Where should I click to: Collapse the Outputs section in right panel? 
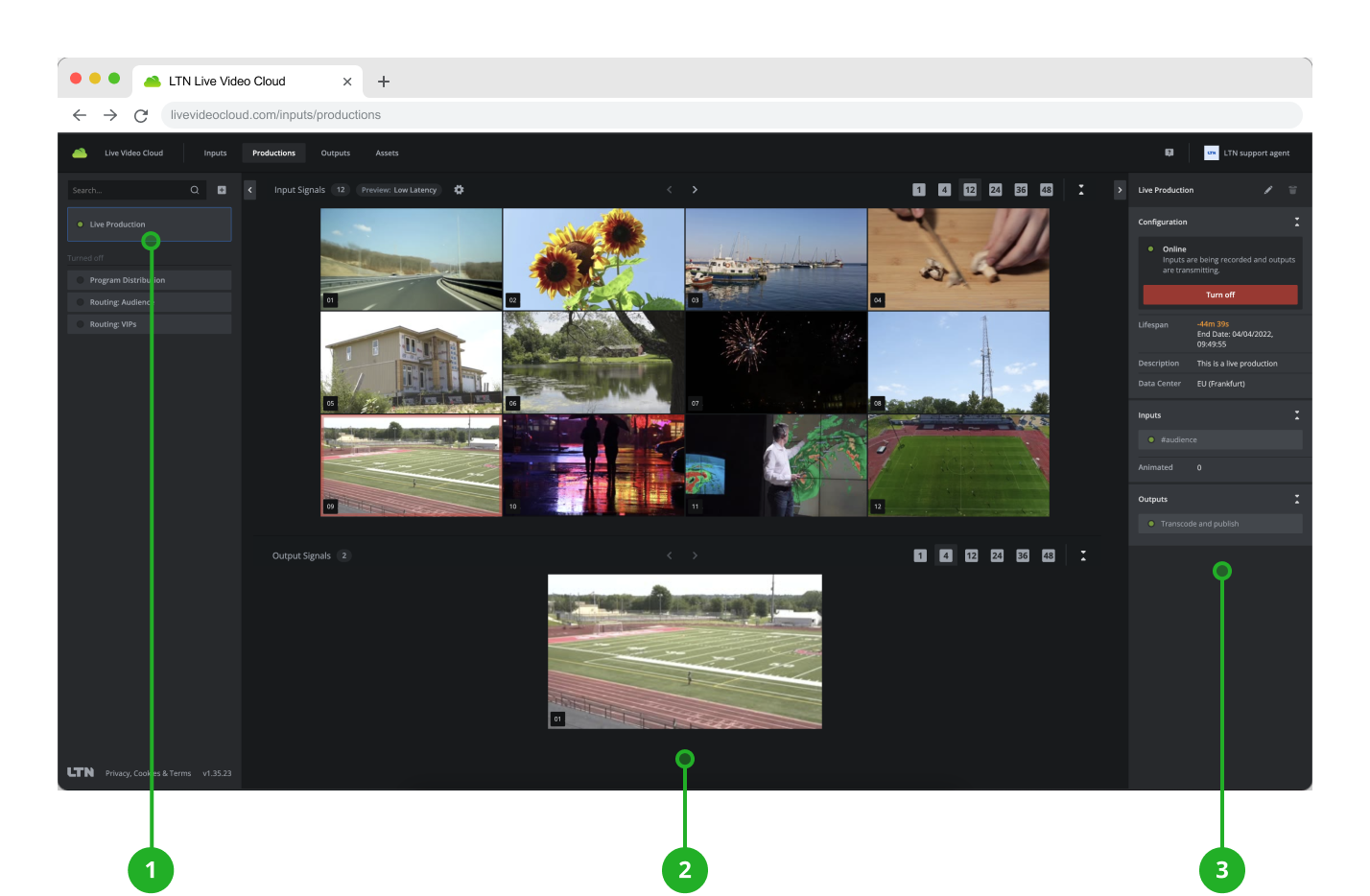click(1296, 499)
